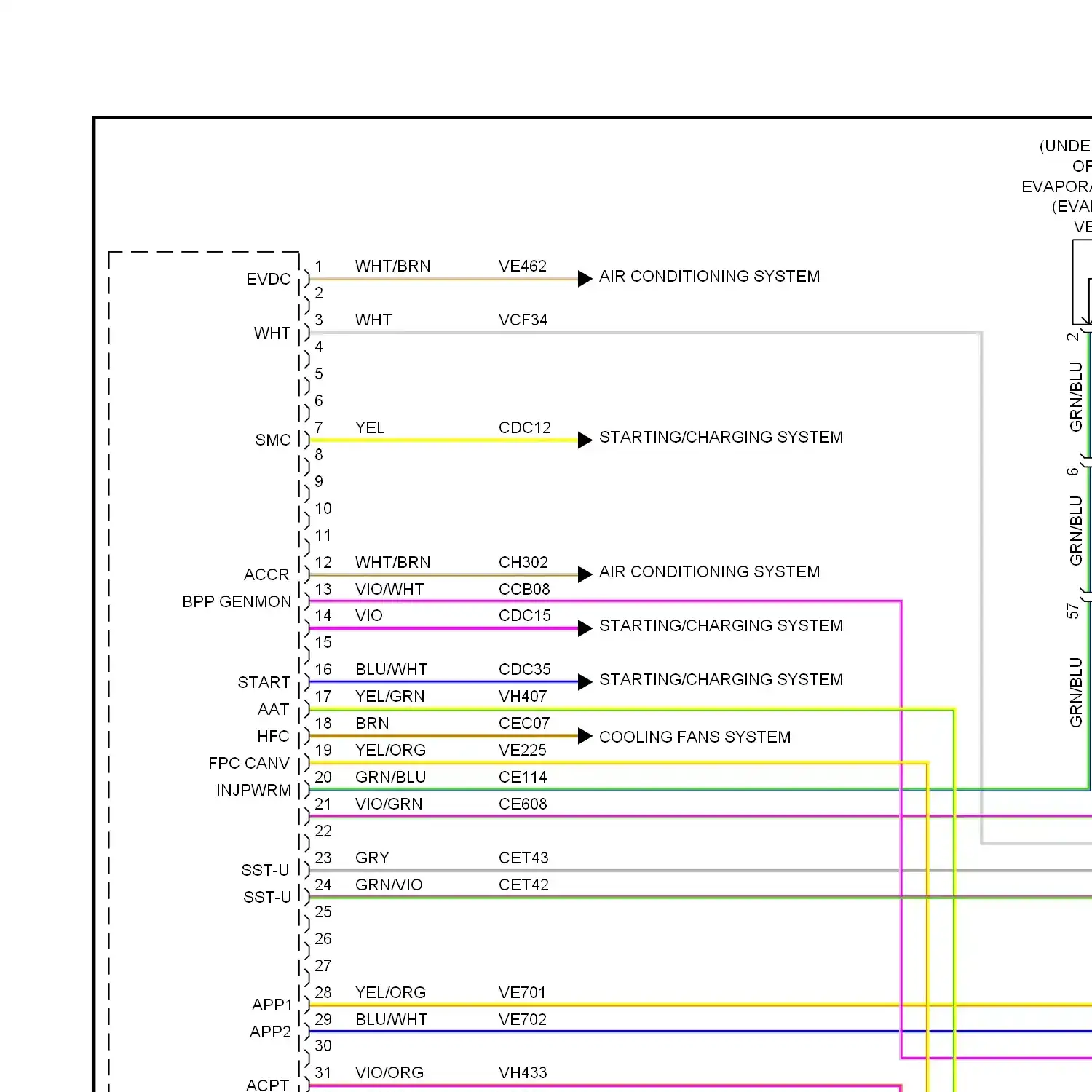Click AIR CONDITIONING SYSTEM next to CH302
The width and height of the screenshot is (1092, 1092).
(709, 572)
